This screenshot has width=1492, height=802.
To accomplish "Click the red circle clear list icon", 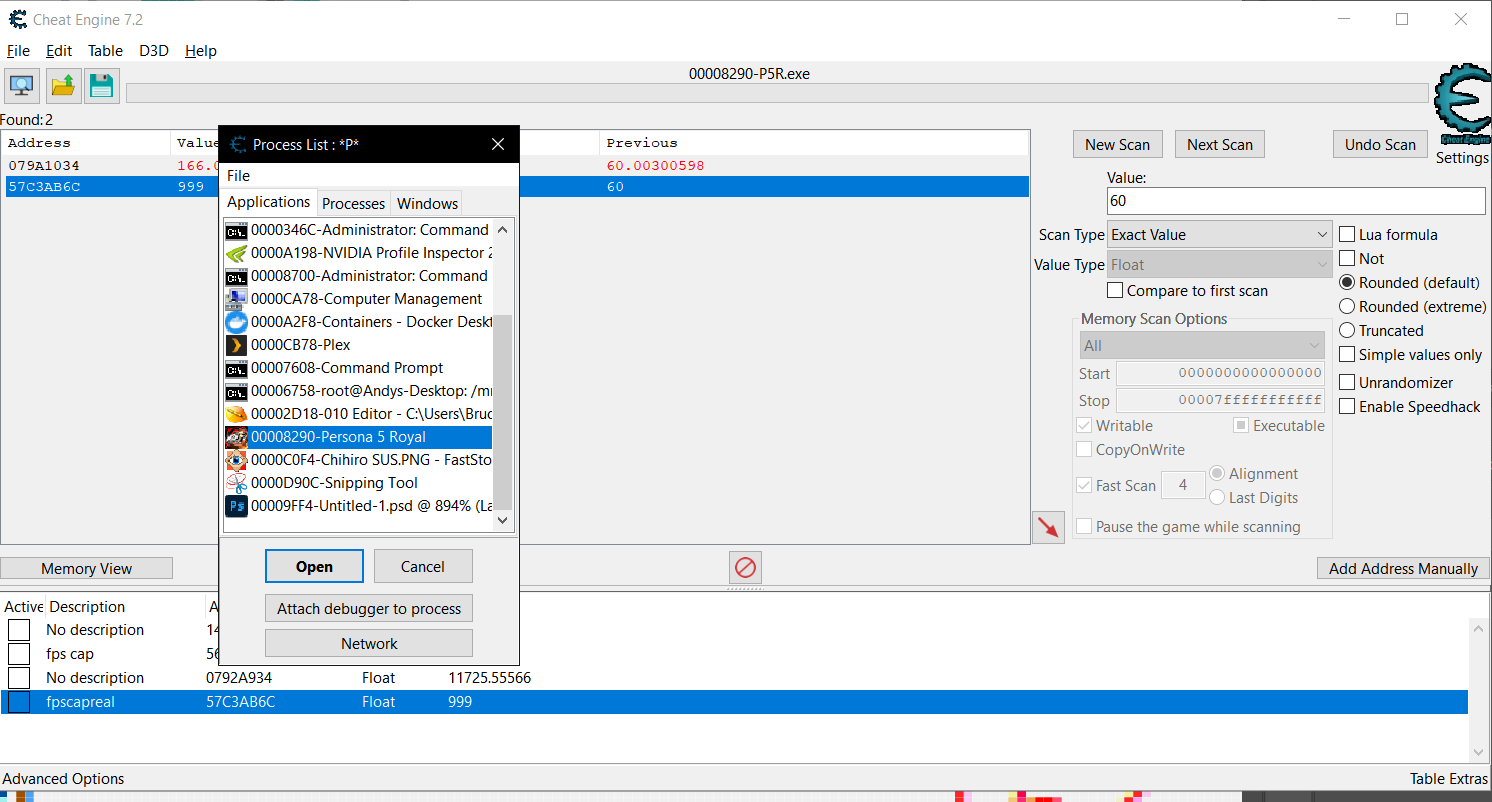I will [745, 568].
